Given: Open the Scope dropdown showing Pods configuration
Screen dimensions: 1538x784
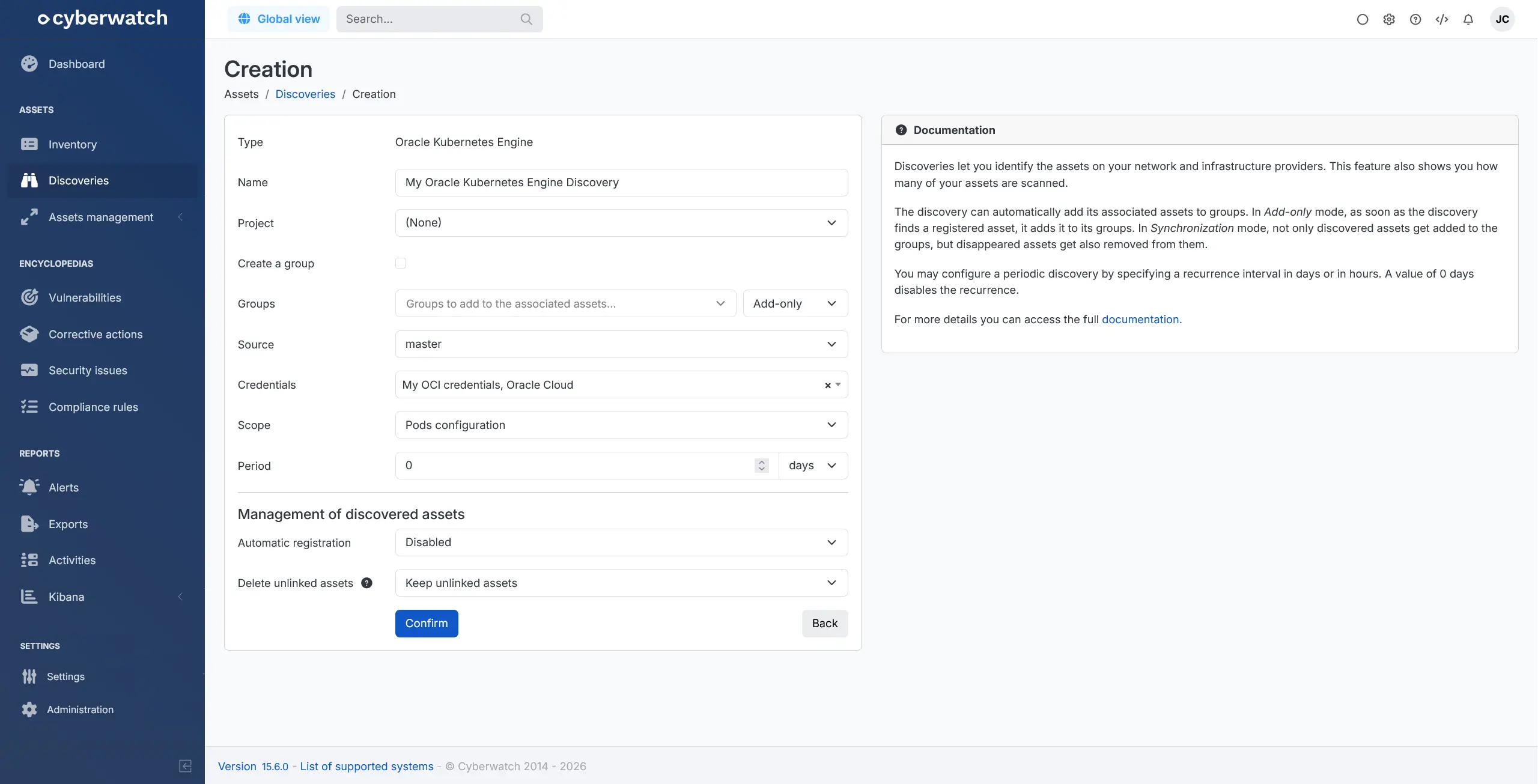Looking at the screenshot, I should pos(621,425).
